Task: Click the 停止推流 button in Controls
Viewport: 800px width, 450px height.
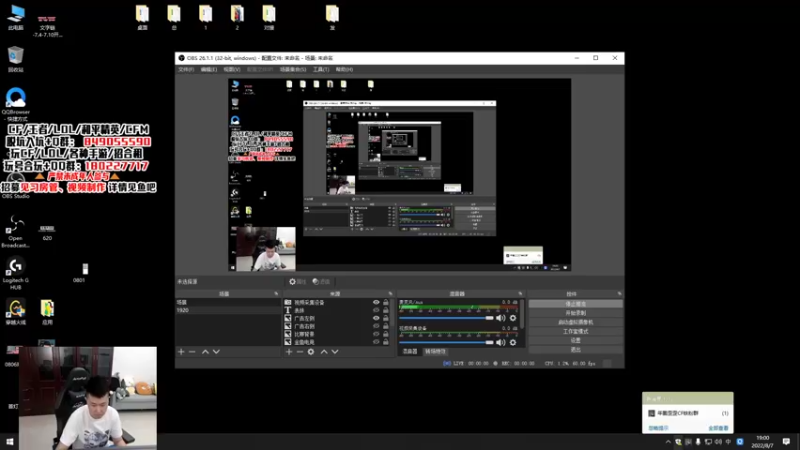Action: point(576,304)
